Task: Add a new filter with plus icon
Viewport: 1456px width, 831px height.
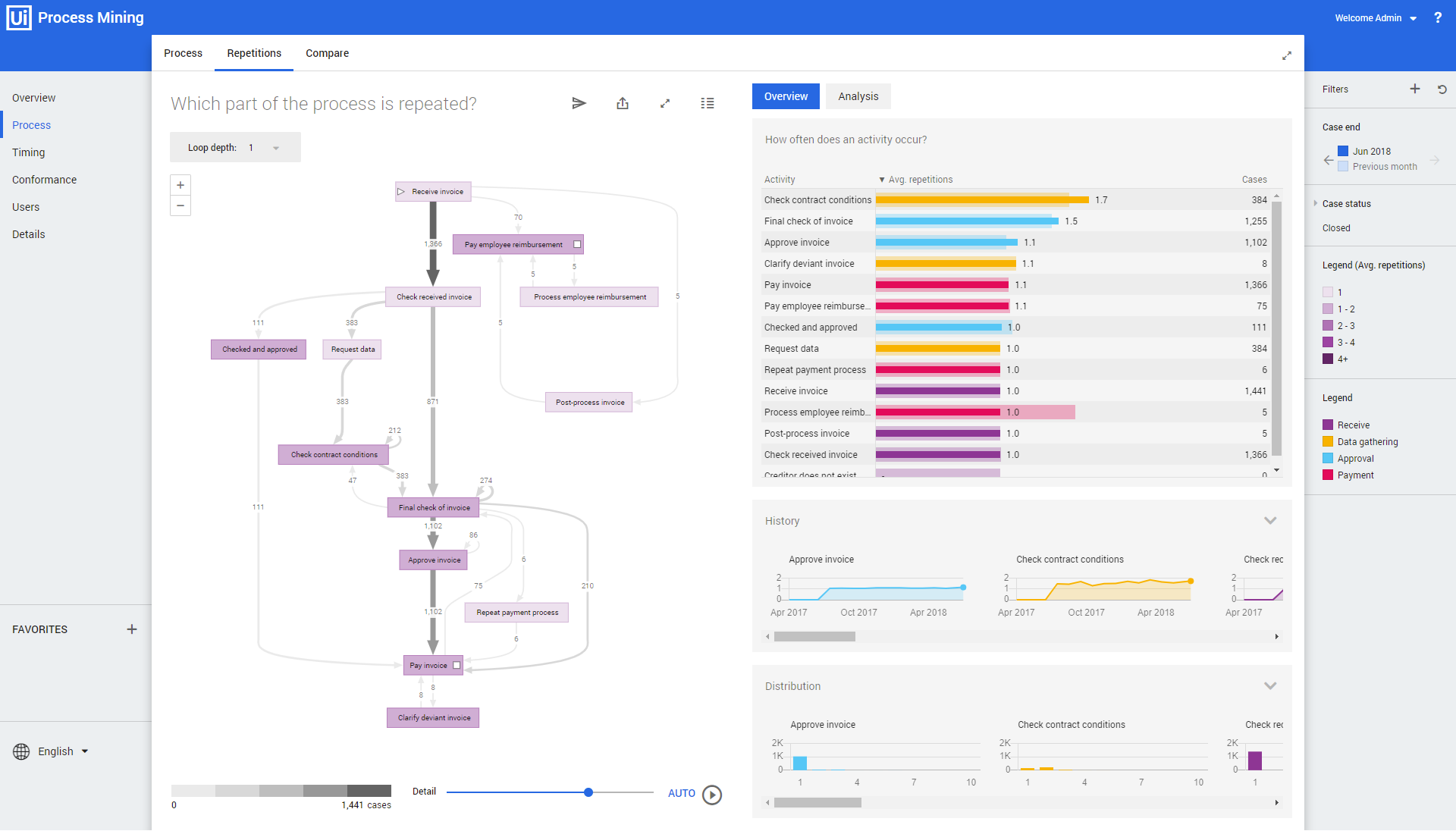Action: pyautogui.click(x=1415, y=89)
